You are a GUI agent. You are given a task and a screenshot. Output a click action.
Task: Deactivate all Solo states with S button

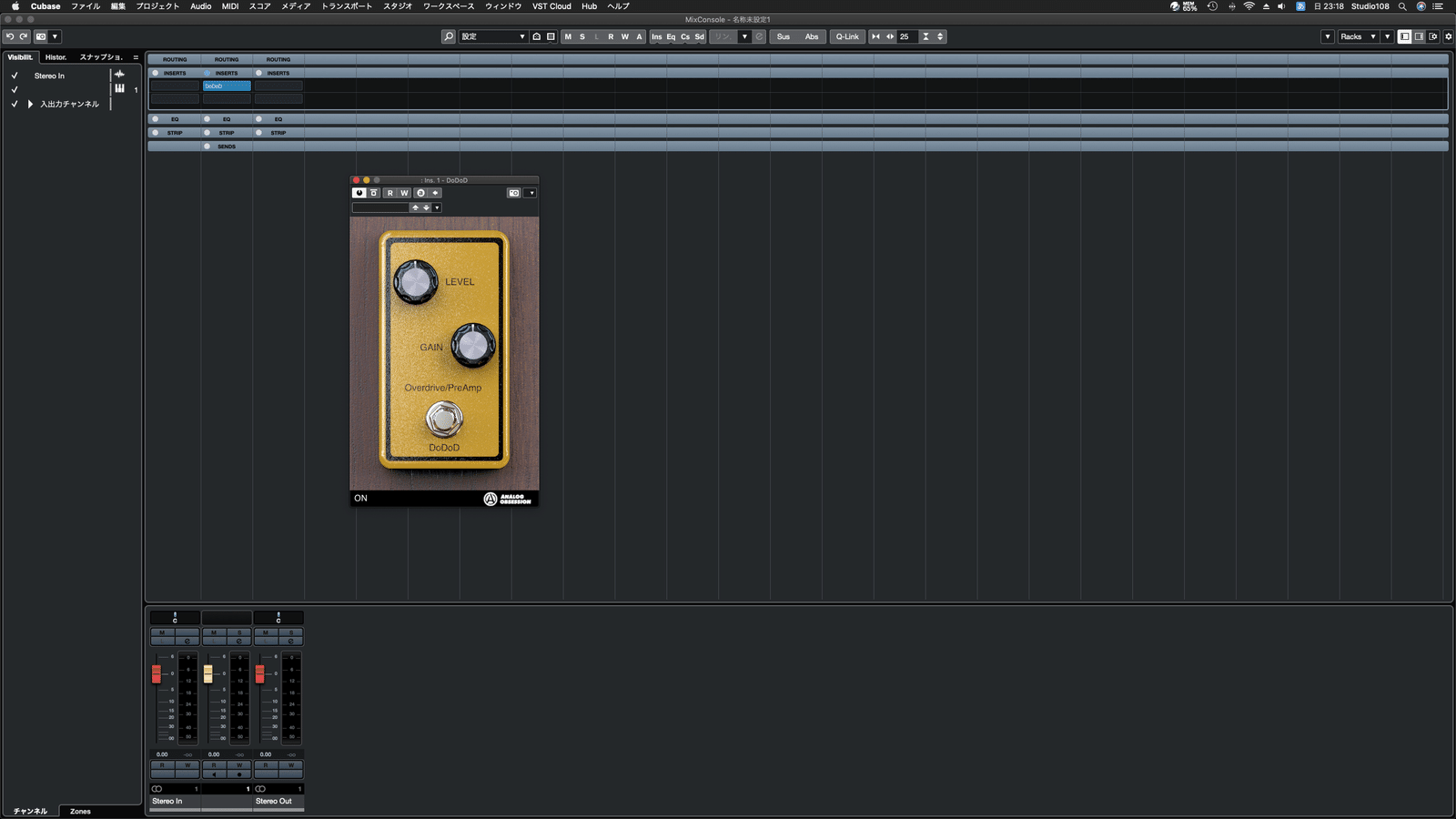point(582,36)
